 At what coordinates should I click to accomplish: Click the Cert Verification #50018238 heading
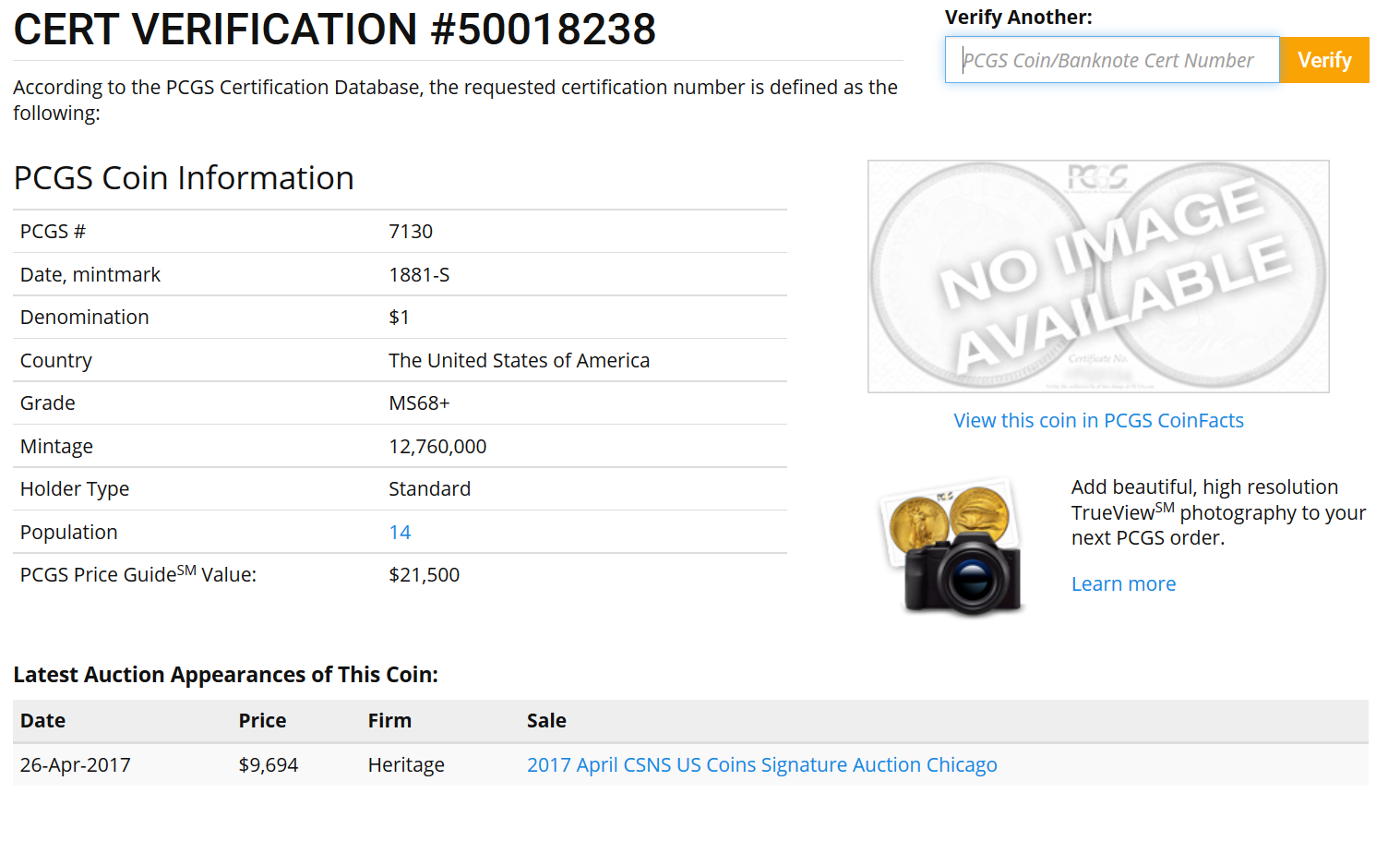click(334, 30)
